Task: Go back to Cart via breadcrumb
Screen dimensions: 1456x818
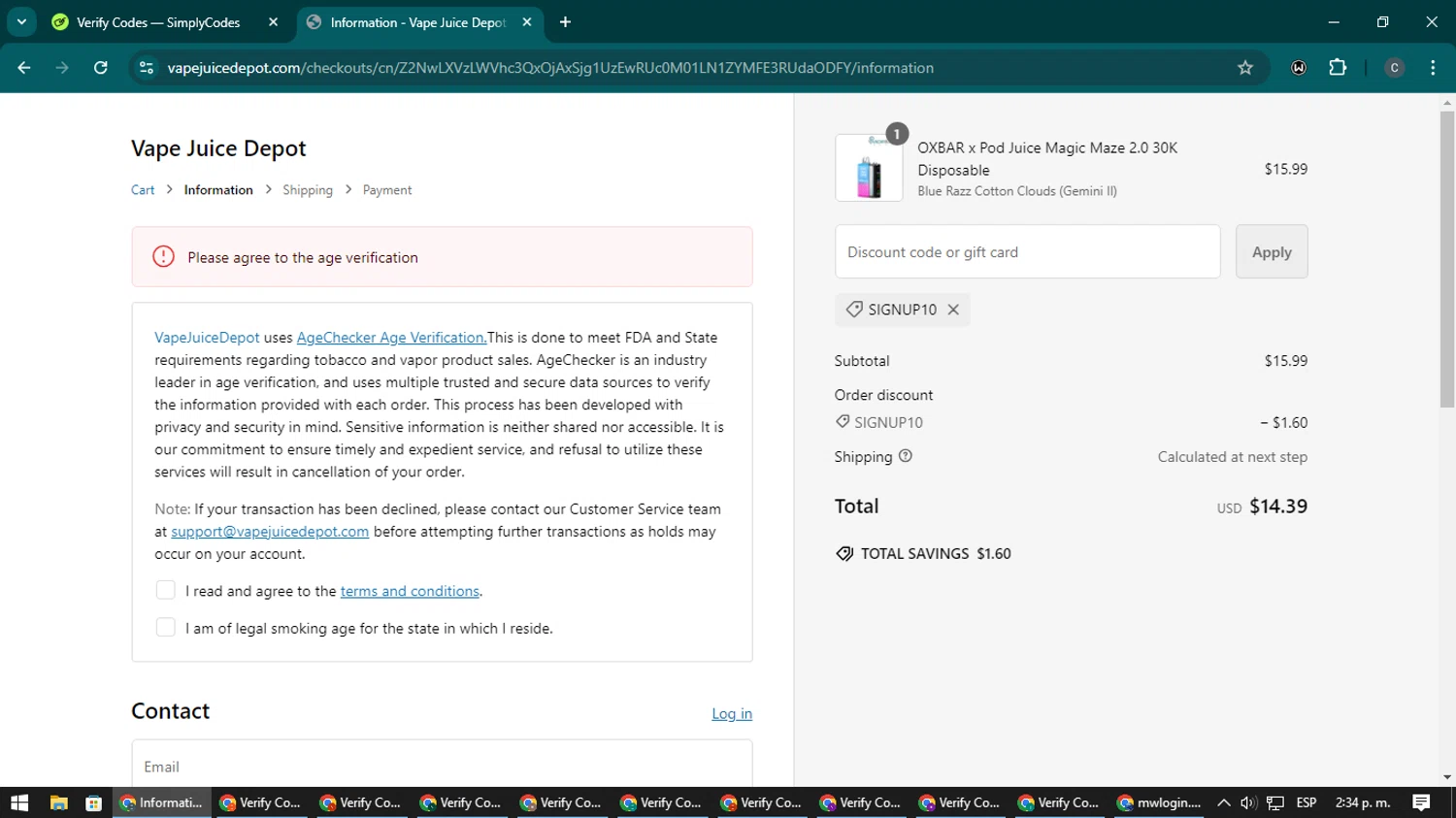Action: 143,190
